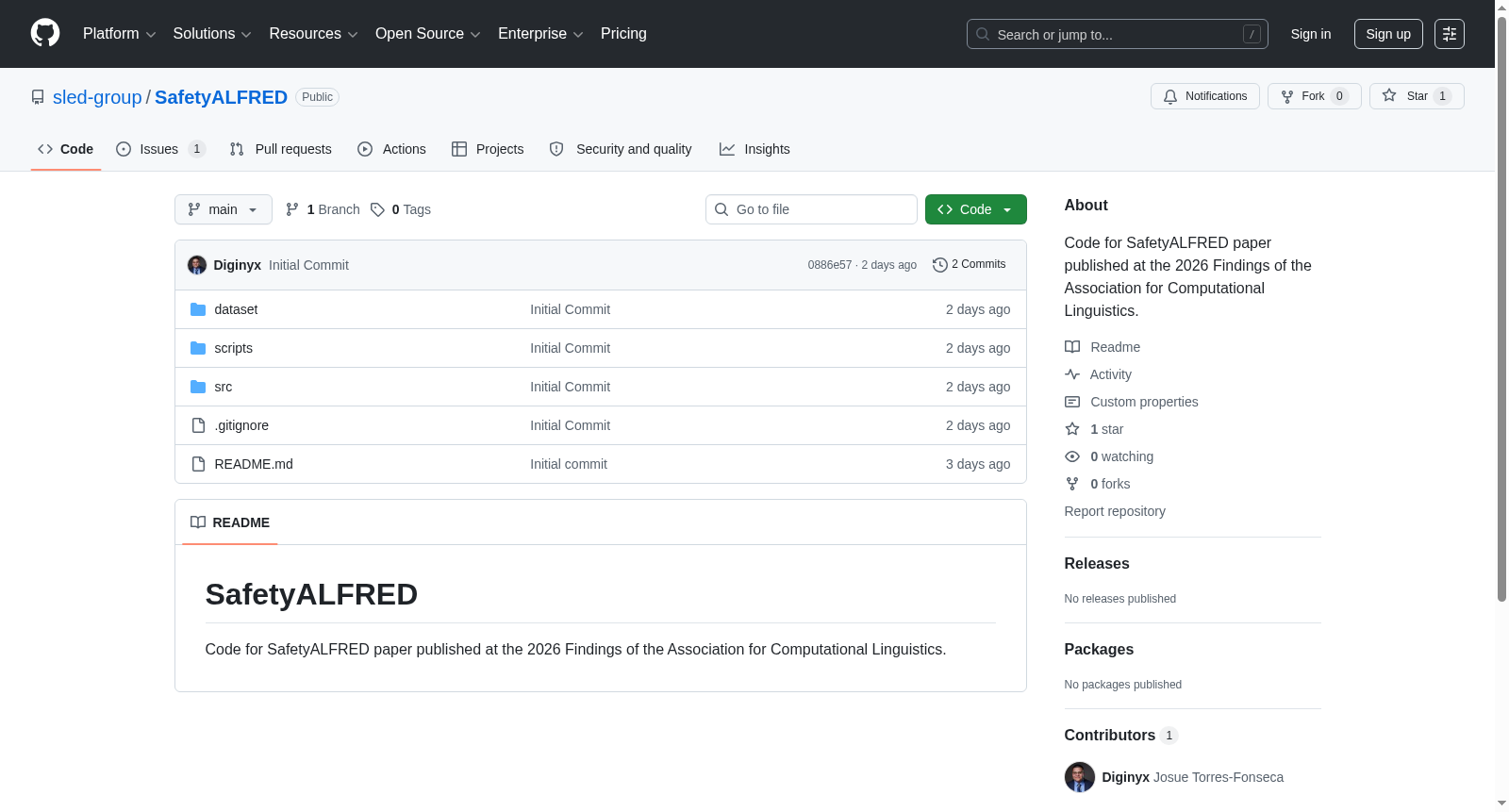Open commit hash 0886e57
The image size is (1509, 812).
pos(830,265)
